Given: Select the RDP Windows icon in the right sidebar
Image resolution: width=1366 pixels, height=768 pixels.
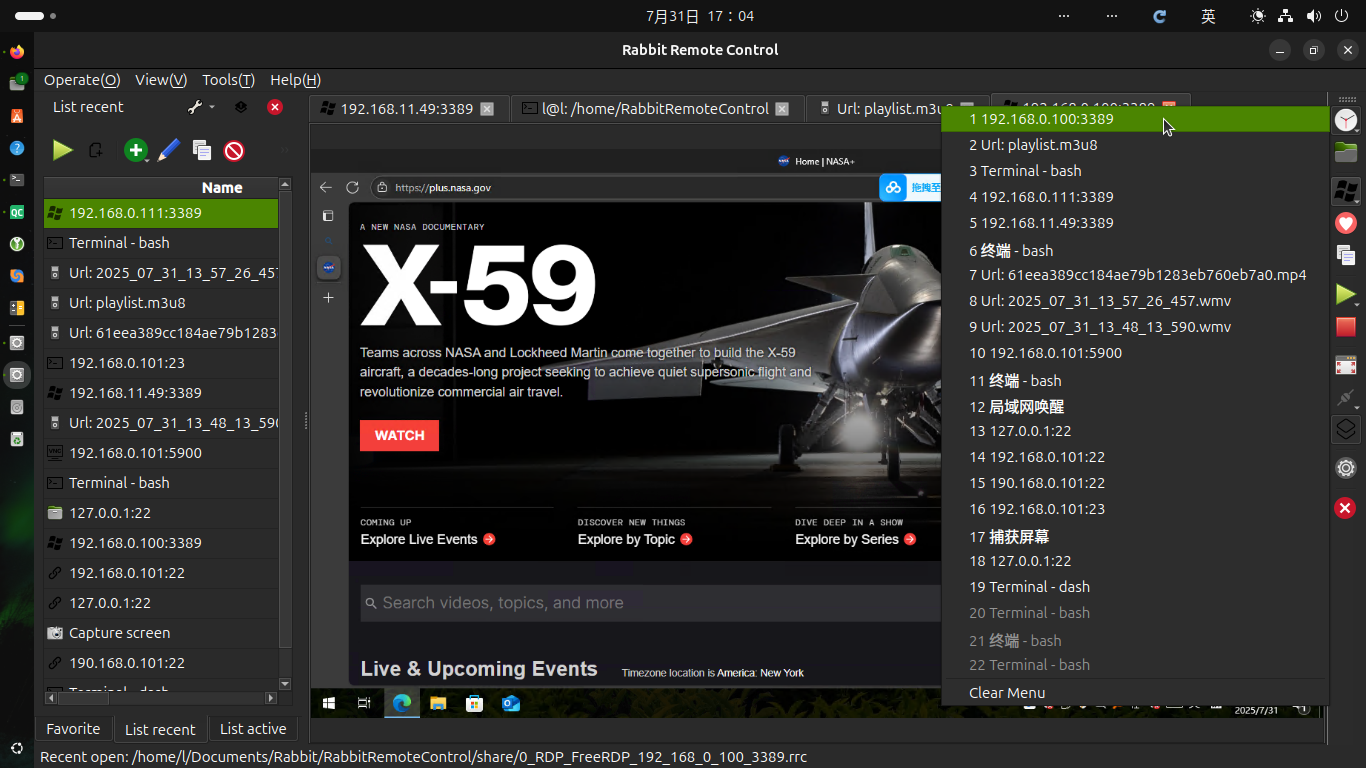Looking at the screenshot, I should (1346, 191).
